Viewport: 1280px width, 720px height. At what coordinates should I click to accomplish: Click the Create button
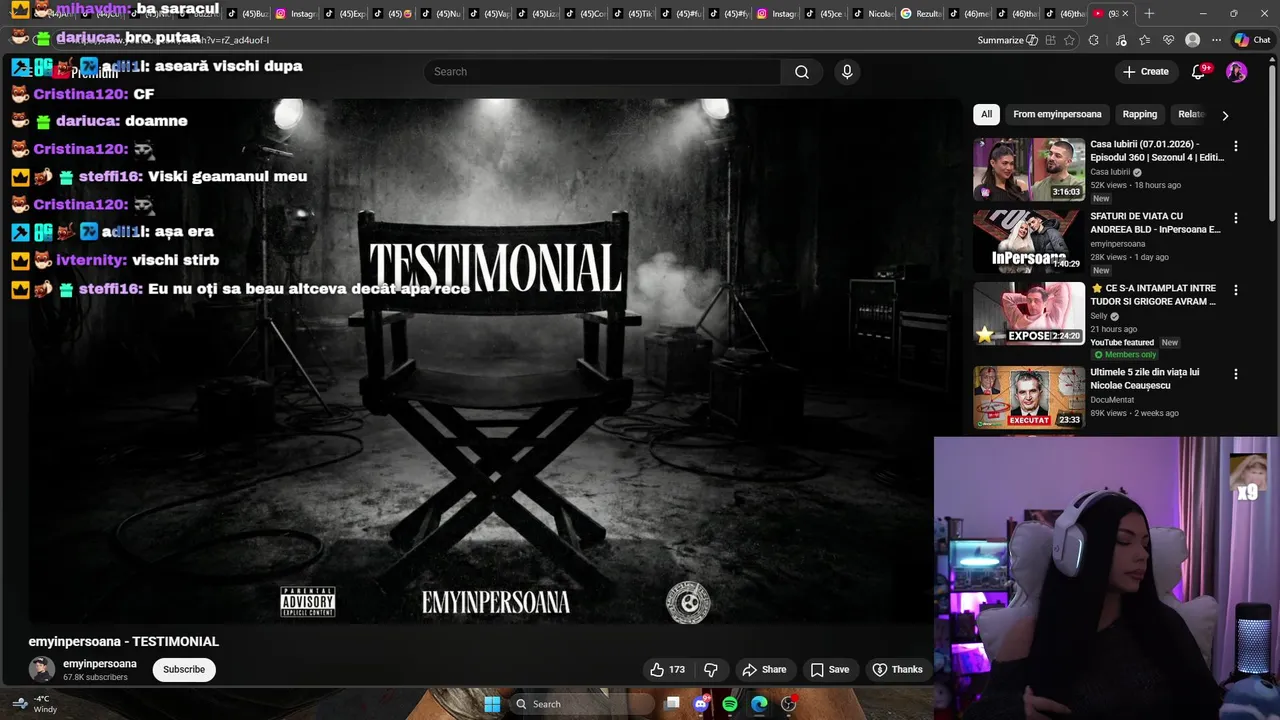[x=1145, y=72]
